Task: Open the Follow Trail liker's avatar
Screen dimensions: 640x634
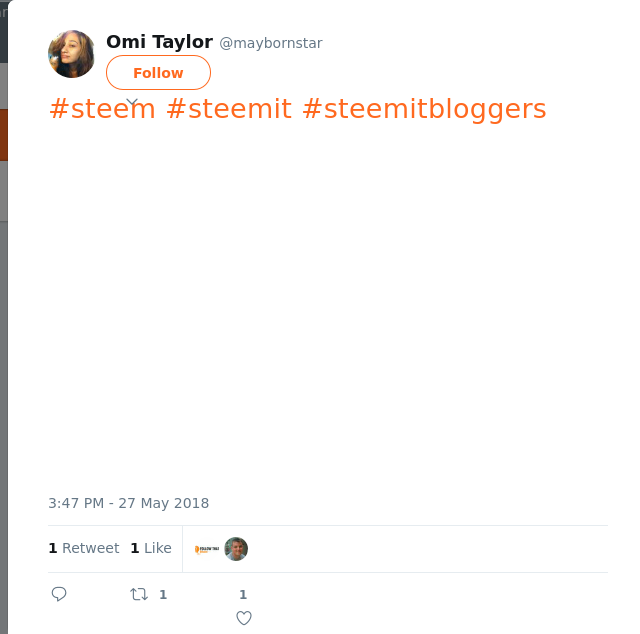Action: (207, 549)
